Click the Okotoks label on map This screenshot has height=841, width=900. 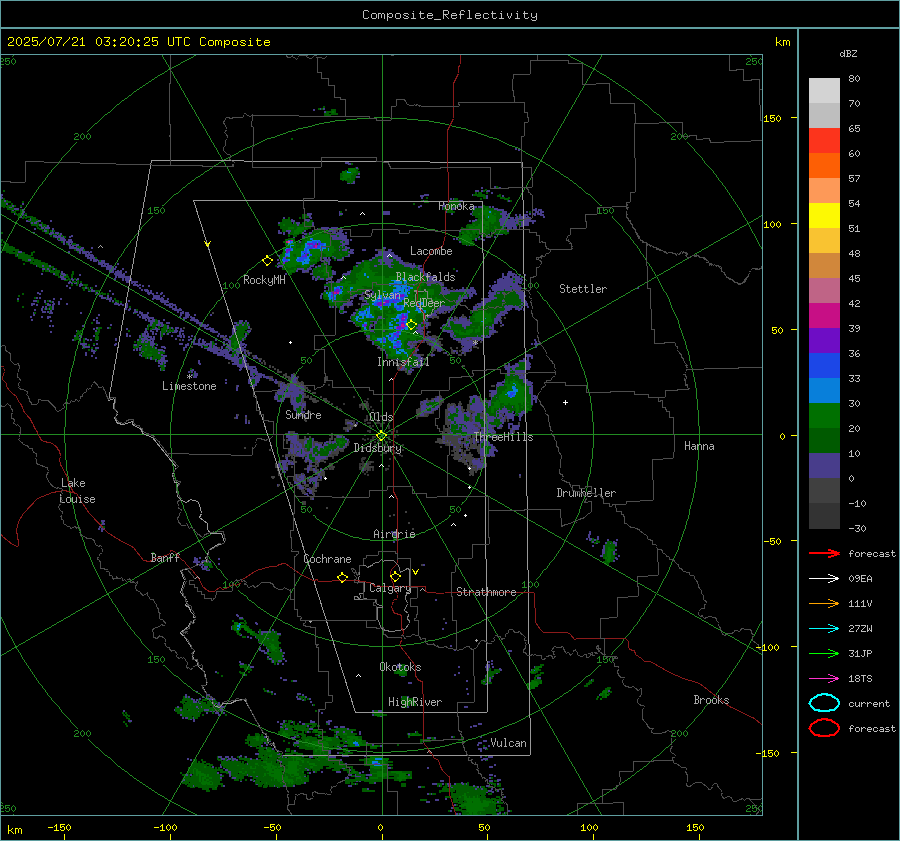pyautogui.click(x=400, y=667)
